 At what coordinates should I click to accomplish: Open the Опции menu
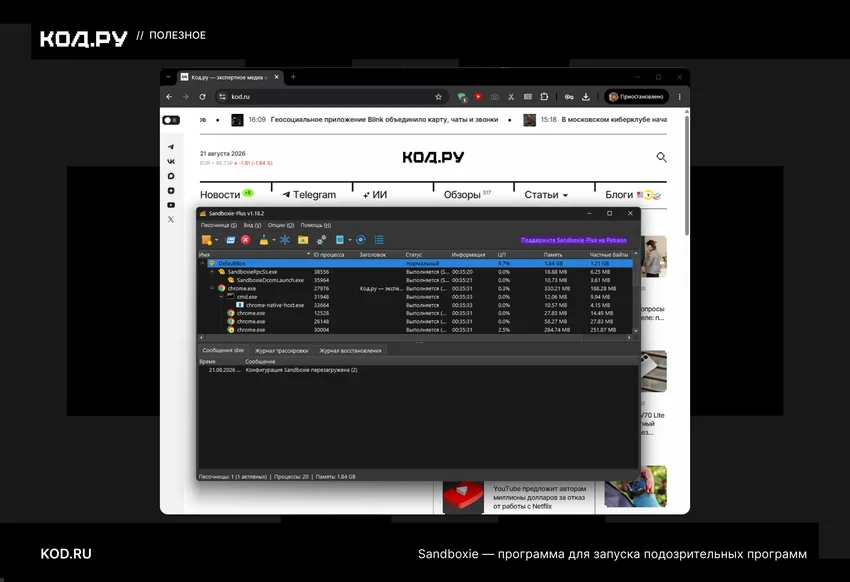281,225
